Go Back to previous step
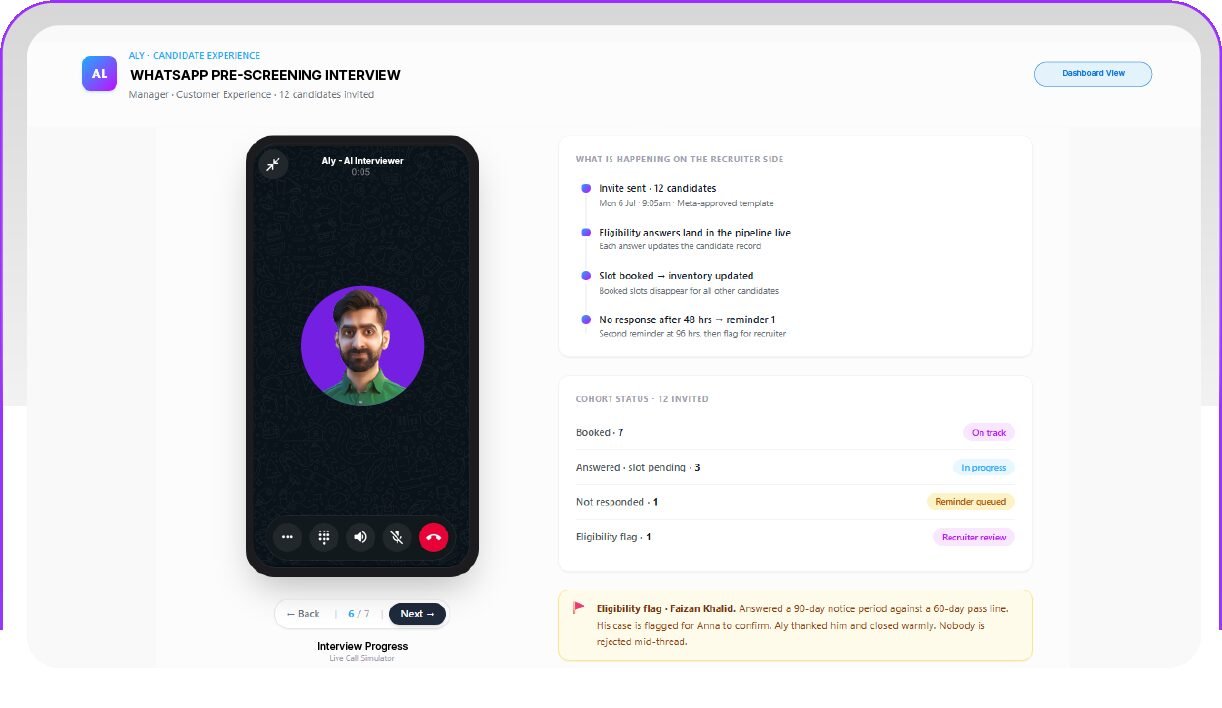1222x708 pixels. (x=303, y=614)
